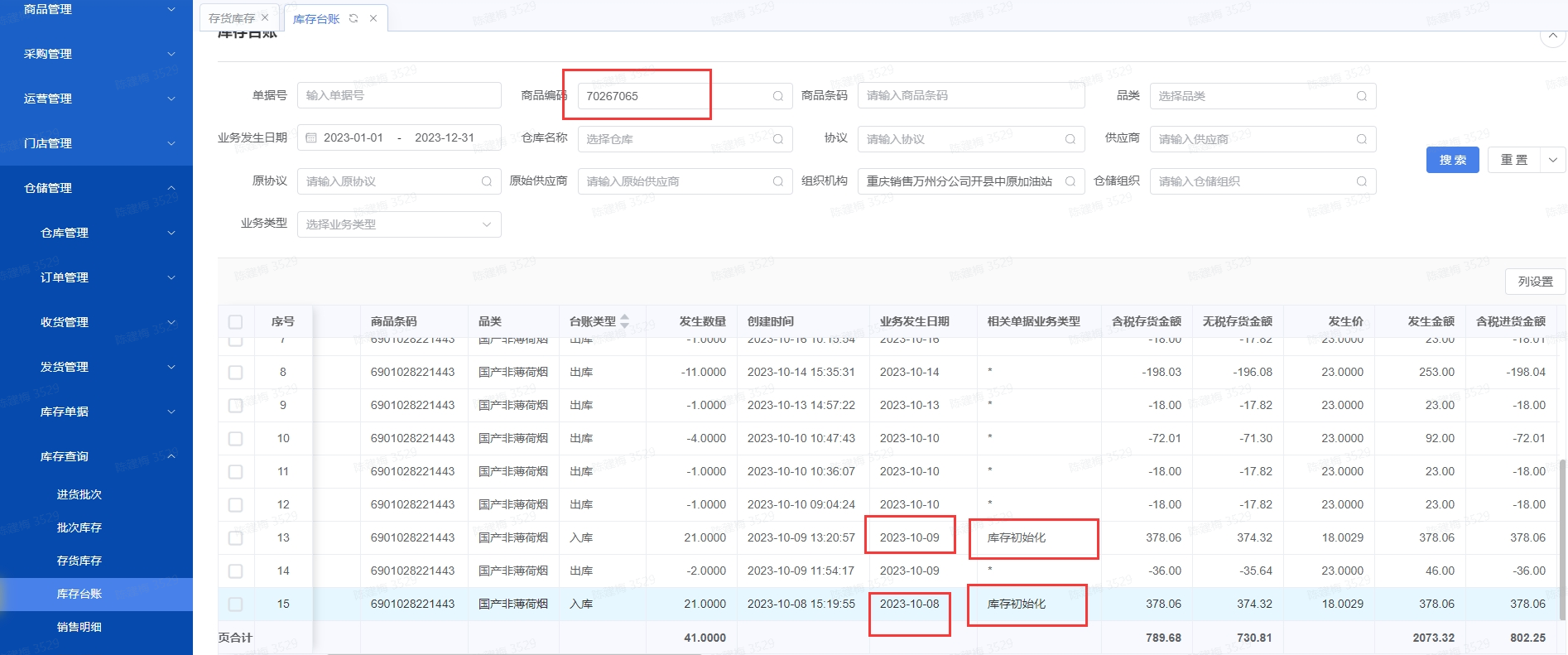The image size is (1568, 655).
Task: Expand the 采购管理 sidebar menu
Action: 96,54
